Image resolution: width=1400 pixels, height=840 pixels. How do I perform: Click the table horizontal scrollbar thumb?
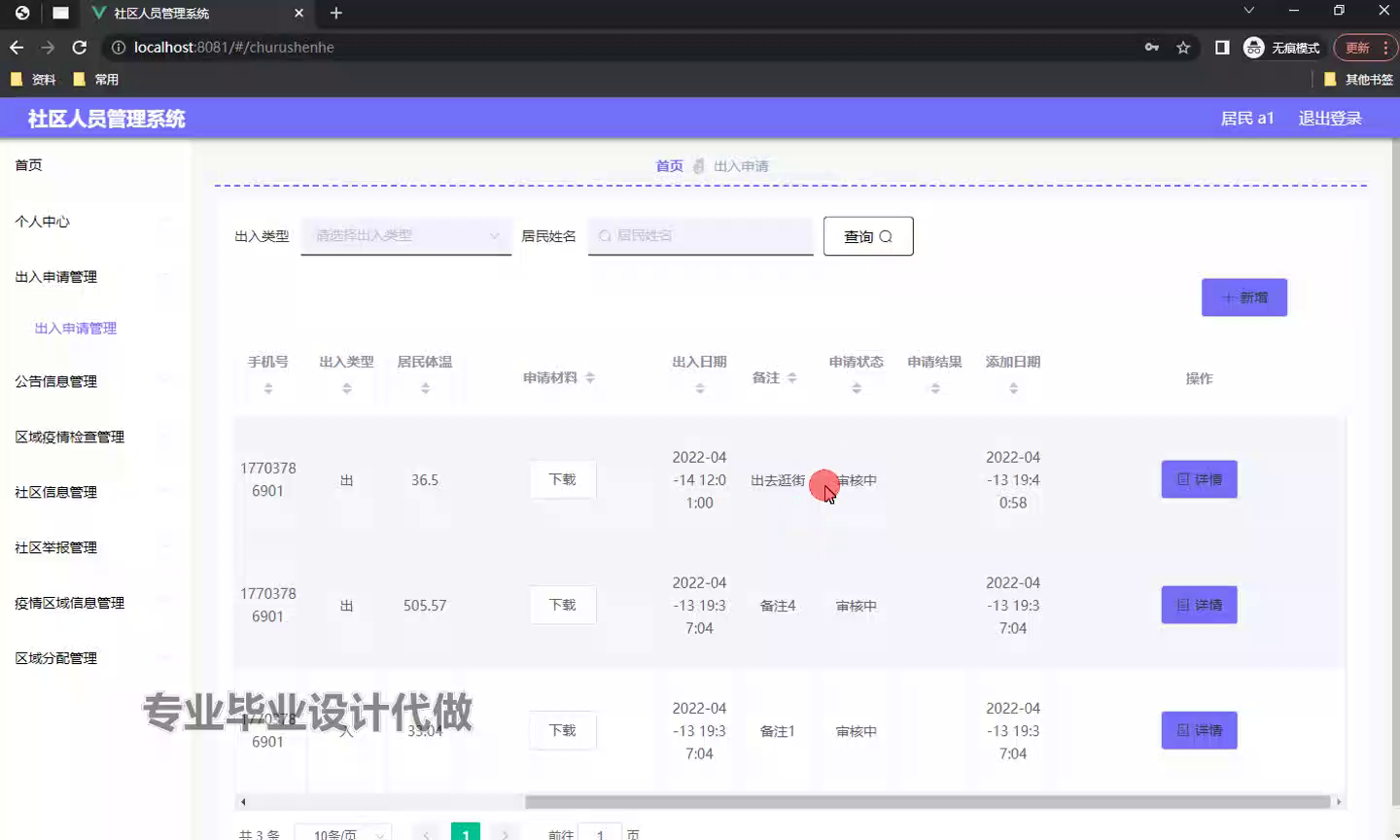click(x=927, y=802)
